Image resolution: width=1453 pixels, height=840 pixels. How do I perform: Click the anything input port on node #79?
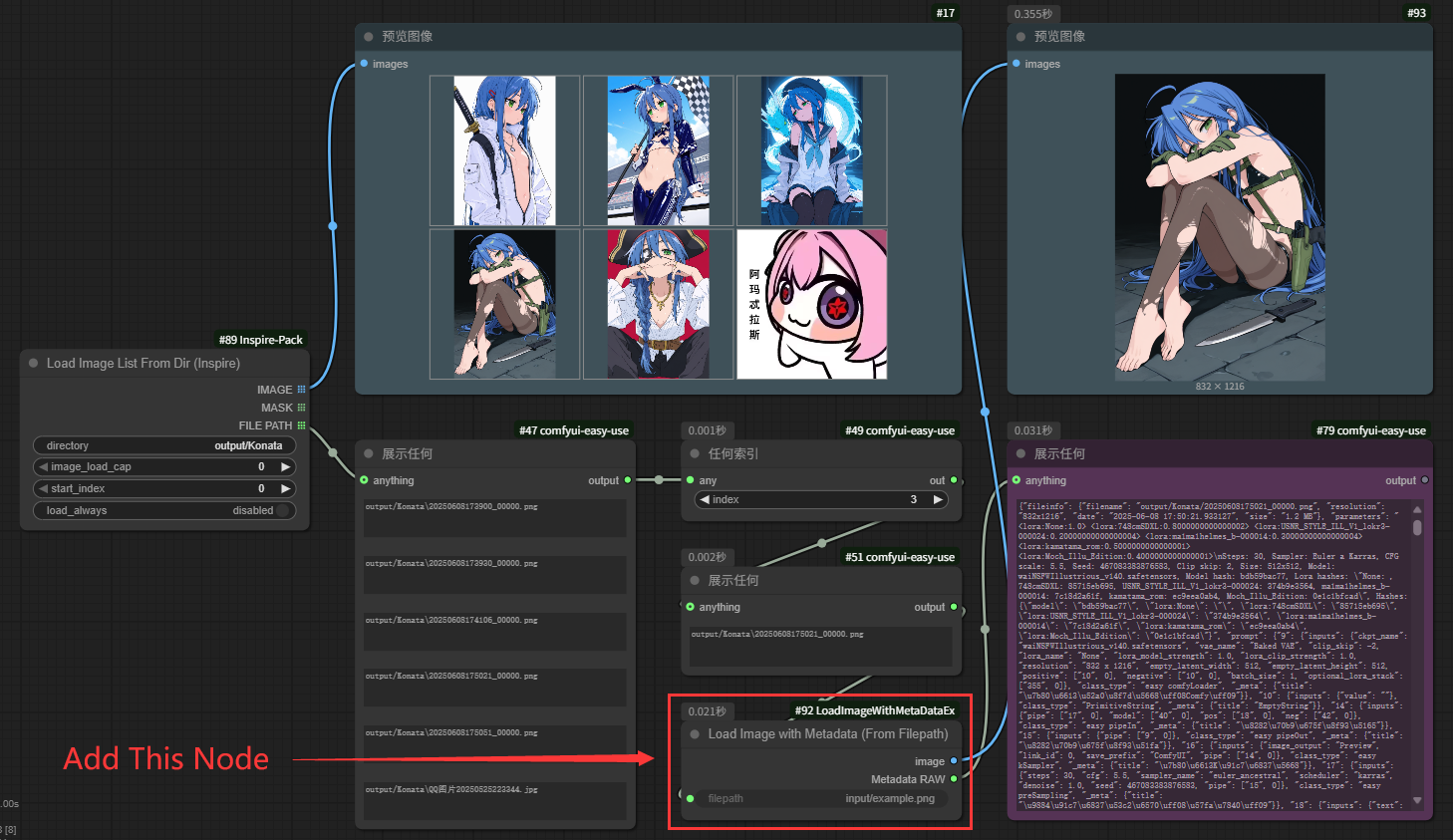point(1017,480)
